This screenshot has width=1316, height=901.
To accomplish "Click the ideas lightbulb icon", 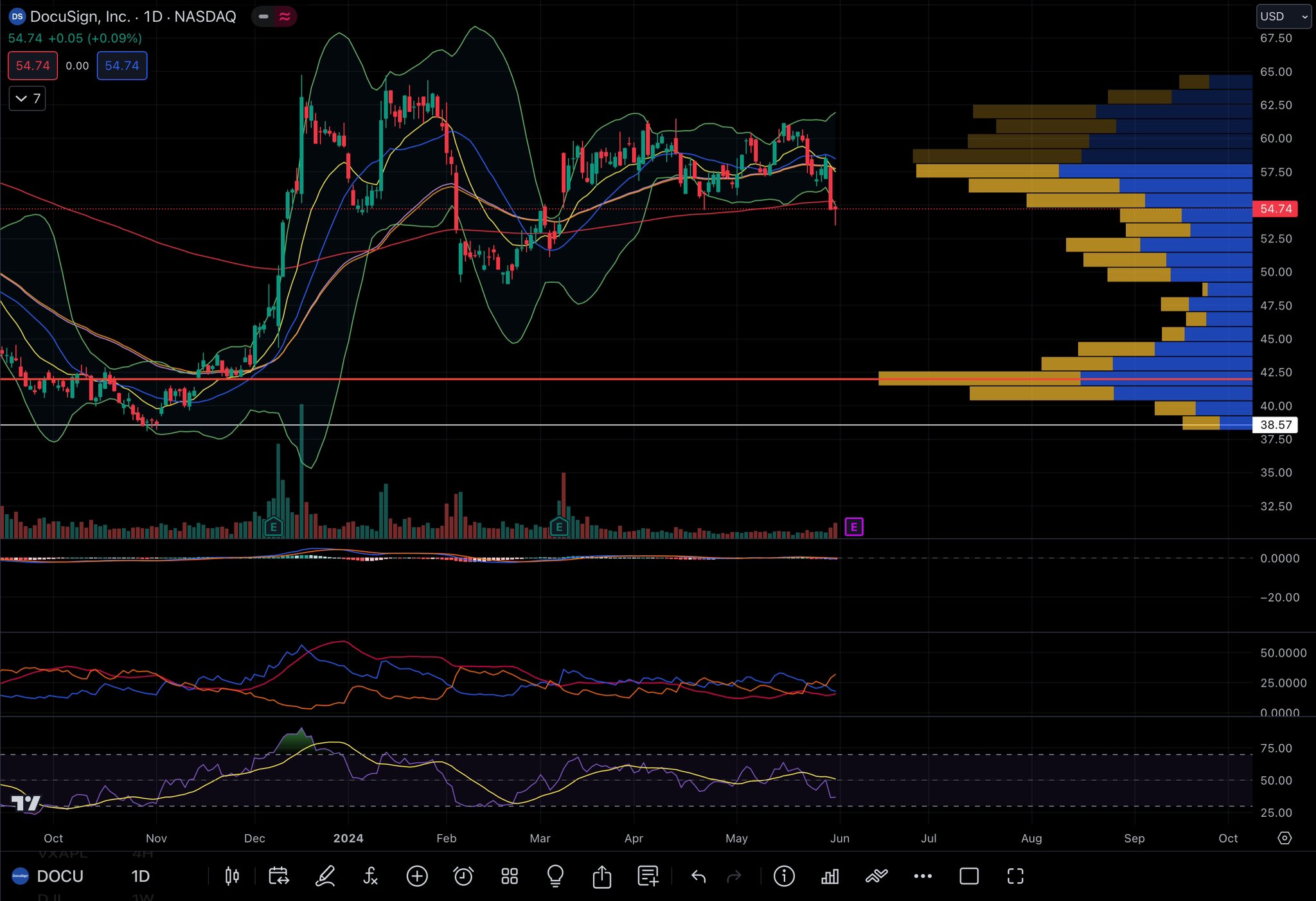I will (x=555, y=876).
